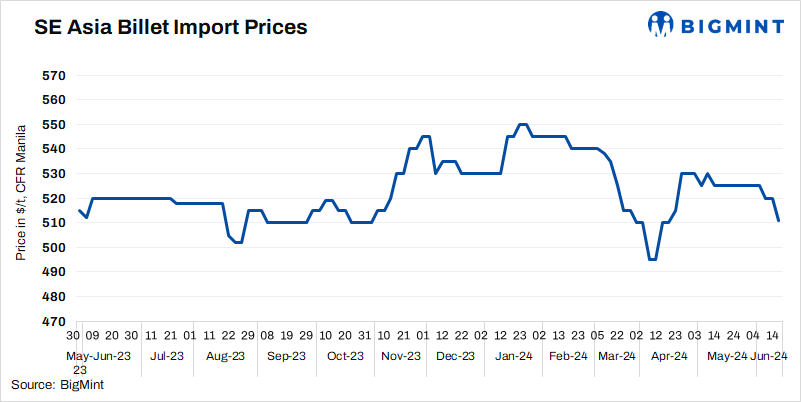Select the Aug-23 month label
The image size is (801, 402).
coord(225,355)
